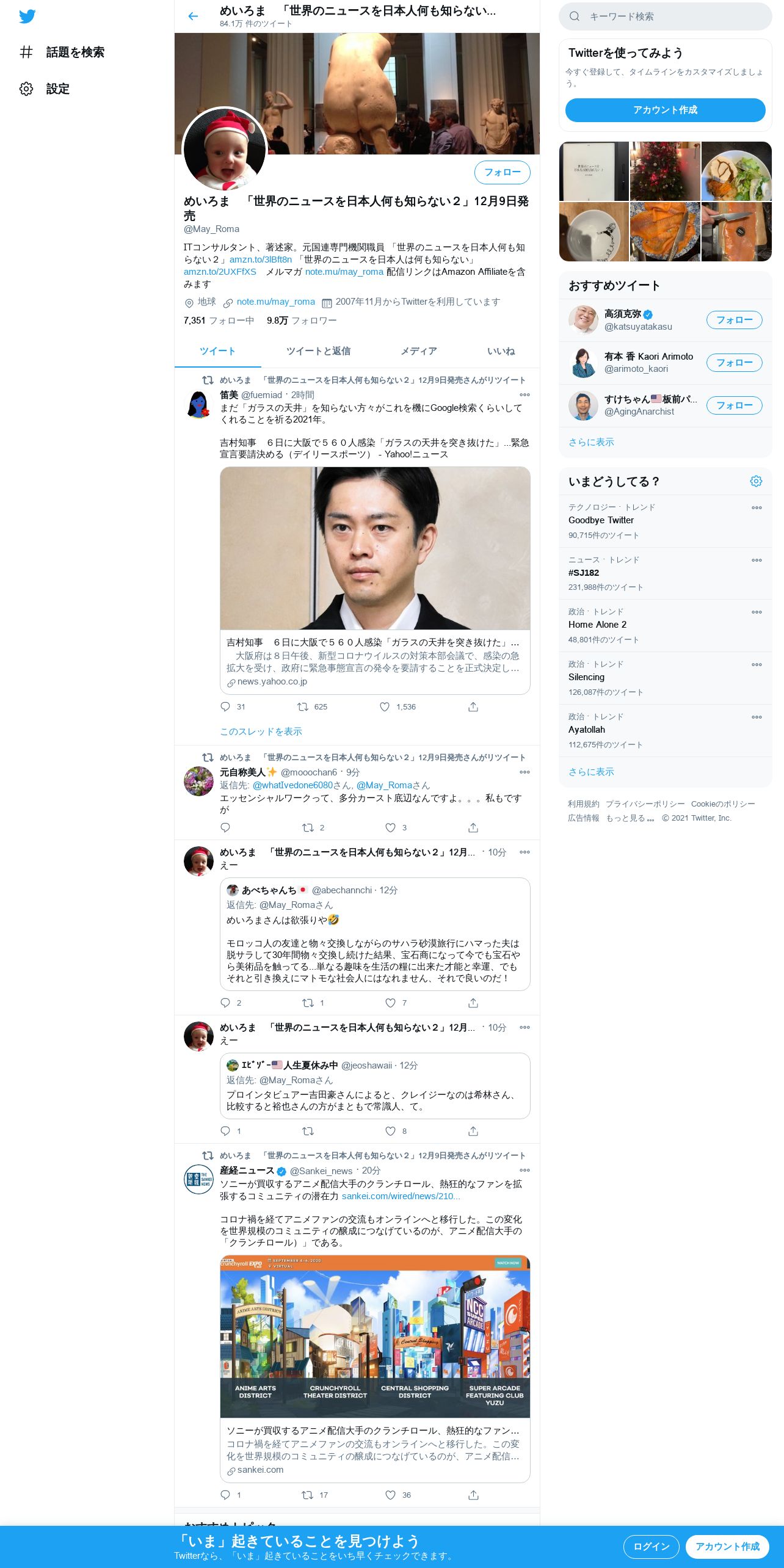Click the Twitter bird logo
This screenshot has width=784, height=1568.
tap(27, 16)
